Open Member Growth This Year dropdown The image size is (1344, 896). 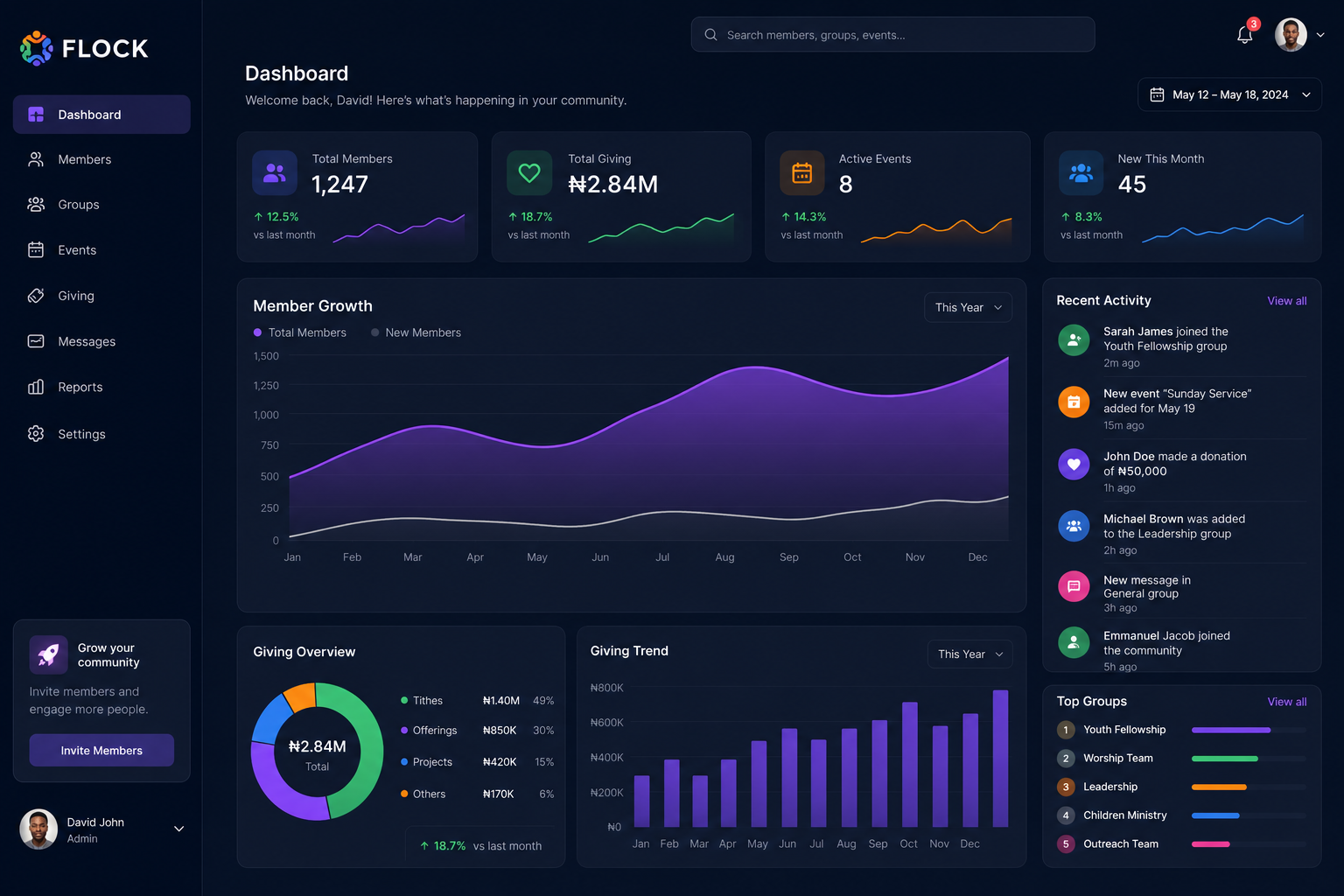[x=968, y=307]
